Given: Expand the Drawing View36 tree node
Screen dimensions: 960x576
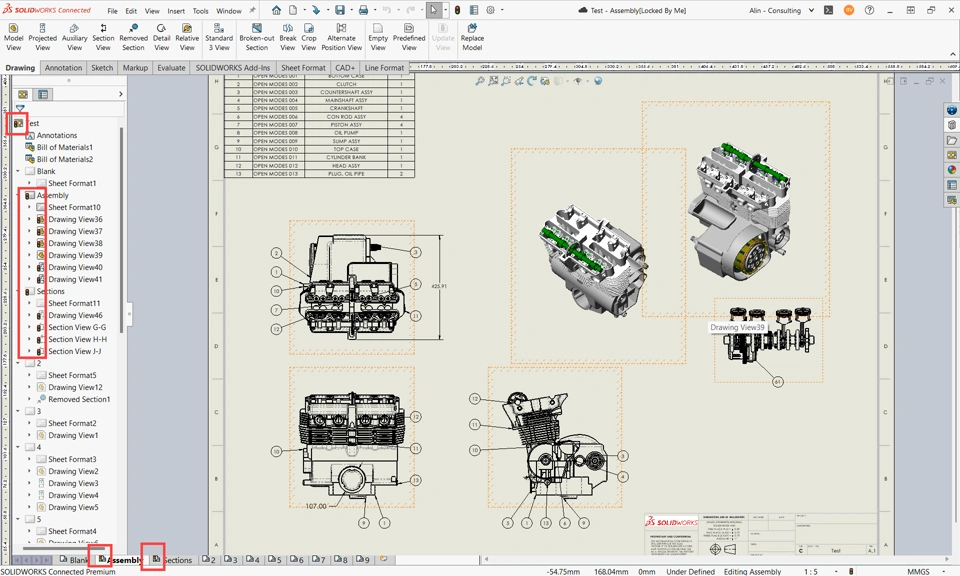Looking at the screenshot, I should 29,219.
